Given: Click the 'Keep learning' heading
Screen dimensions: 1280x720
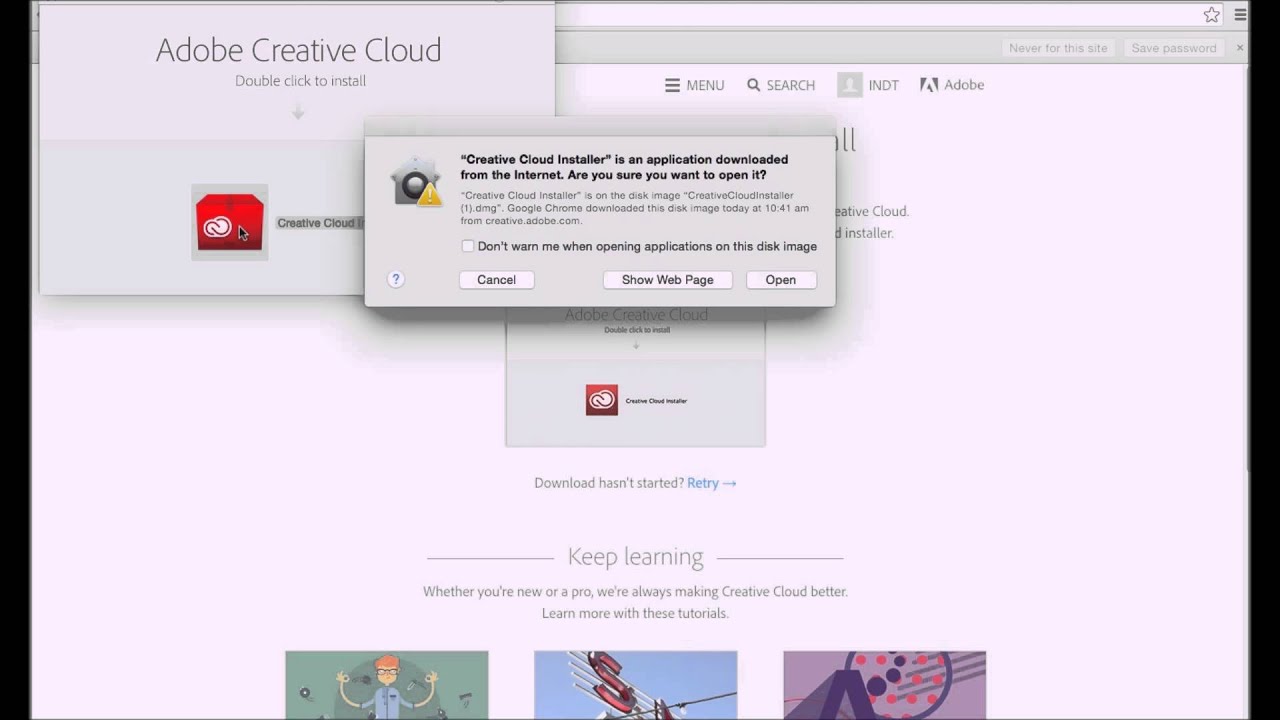Looking at the screenshot, I should pyautogui.click(x=635, y=557).
